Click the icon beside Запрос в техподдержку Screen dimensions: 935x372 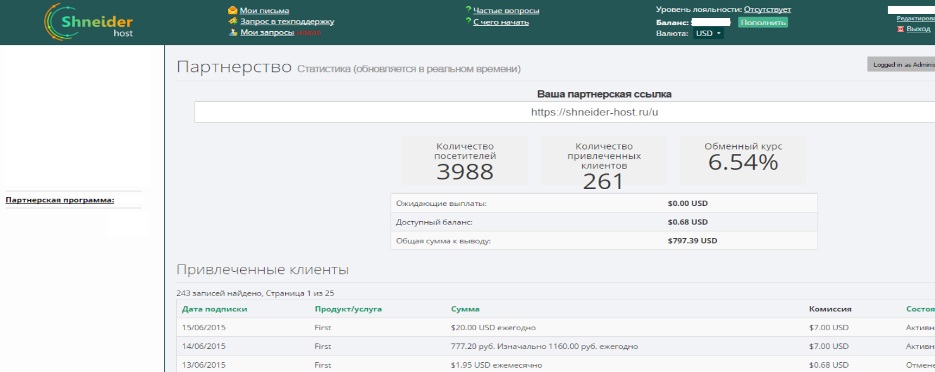click(233, 21)
